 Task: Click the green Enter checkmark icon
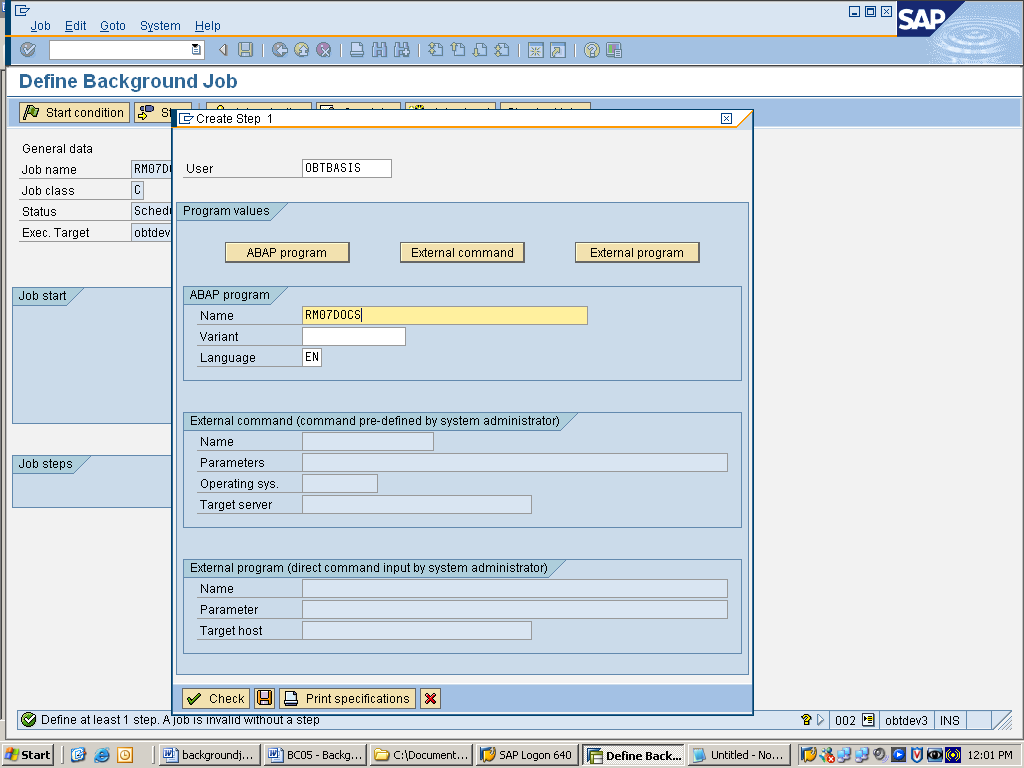click(28, 49)
